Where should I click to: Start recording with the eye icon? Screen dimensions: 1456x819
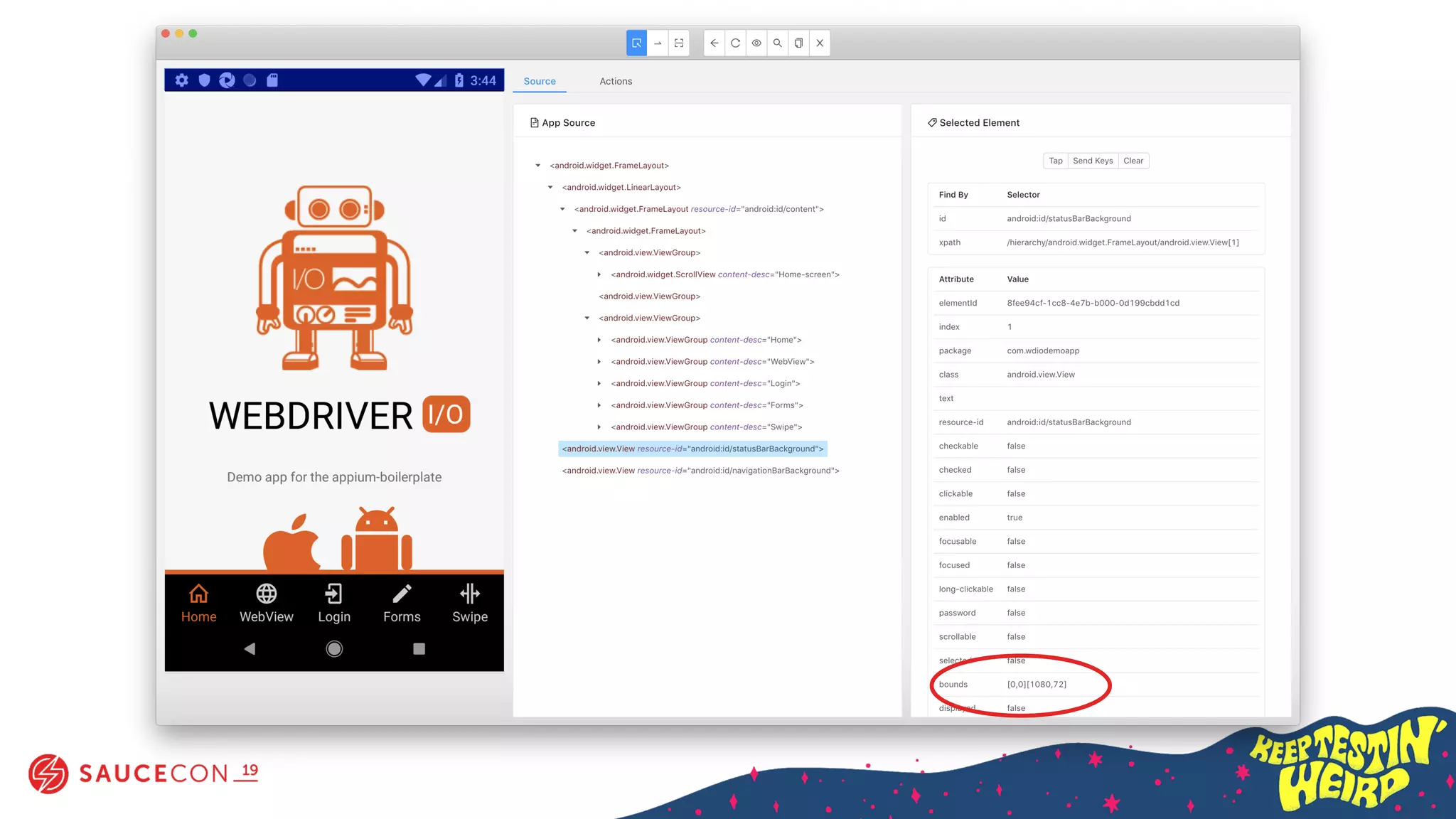tap(756, 43)
